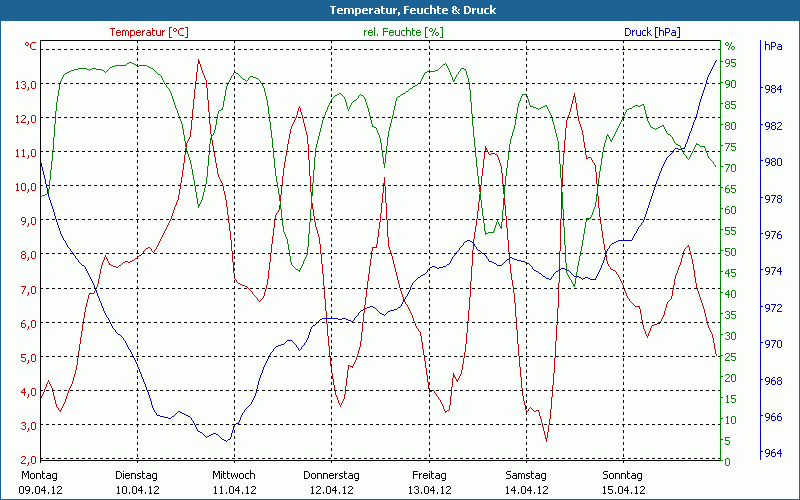Click the 30 humidity axis value
The image size is (800, 500).
[x=731, y=336]
